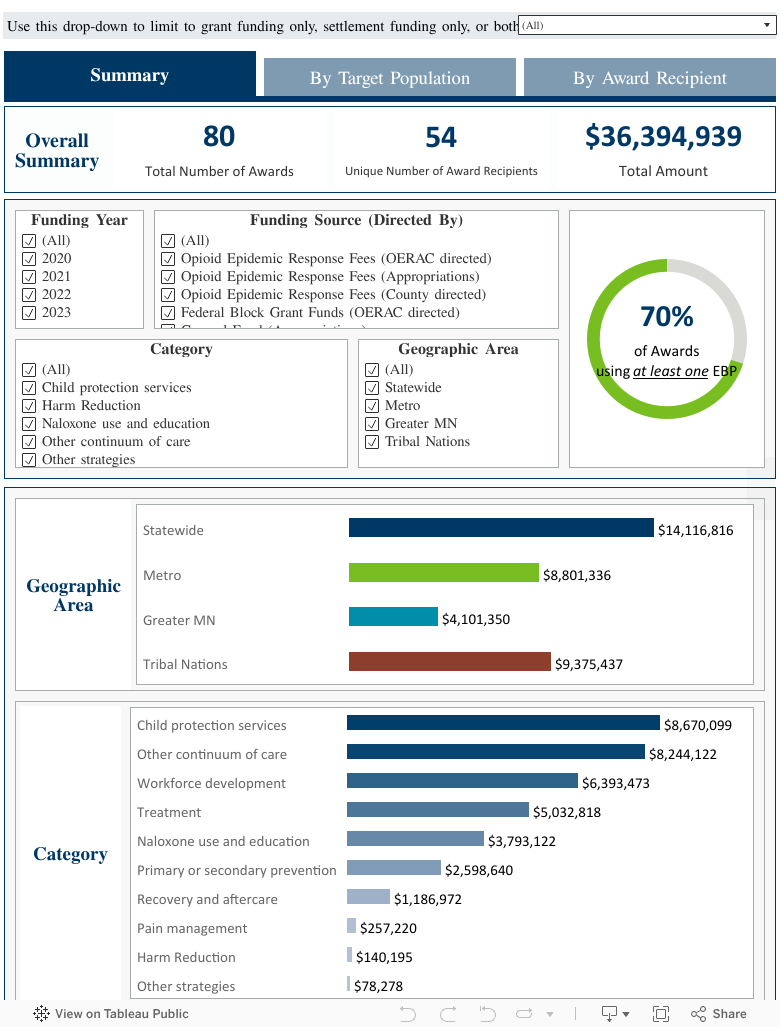Image resolution: width=780 pixels, height=1027 pixels.
Task: Click the Reset view icon
Action: (486, 1013)
